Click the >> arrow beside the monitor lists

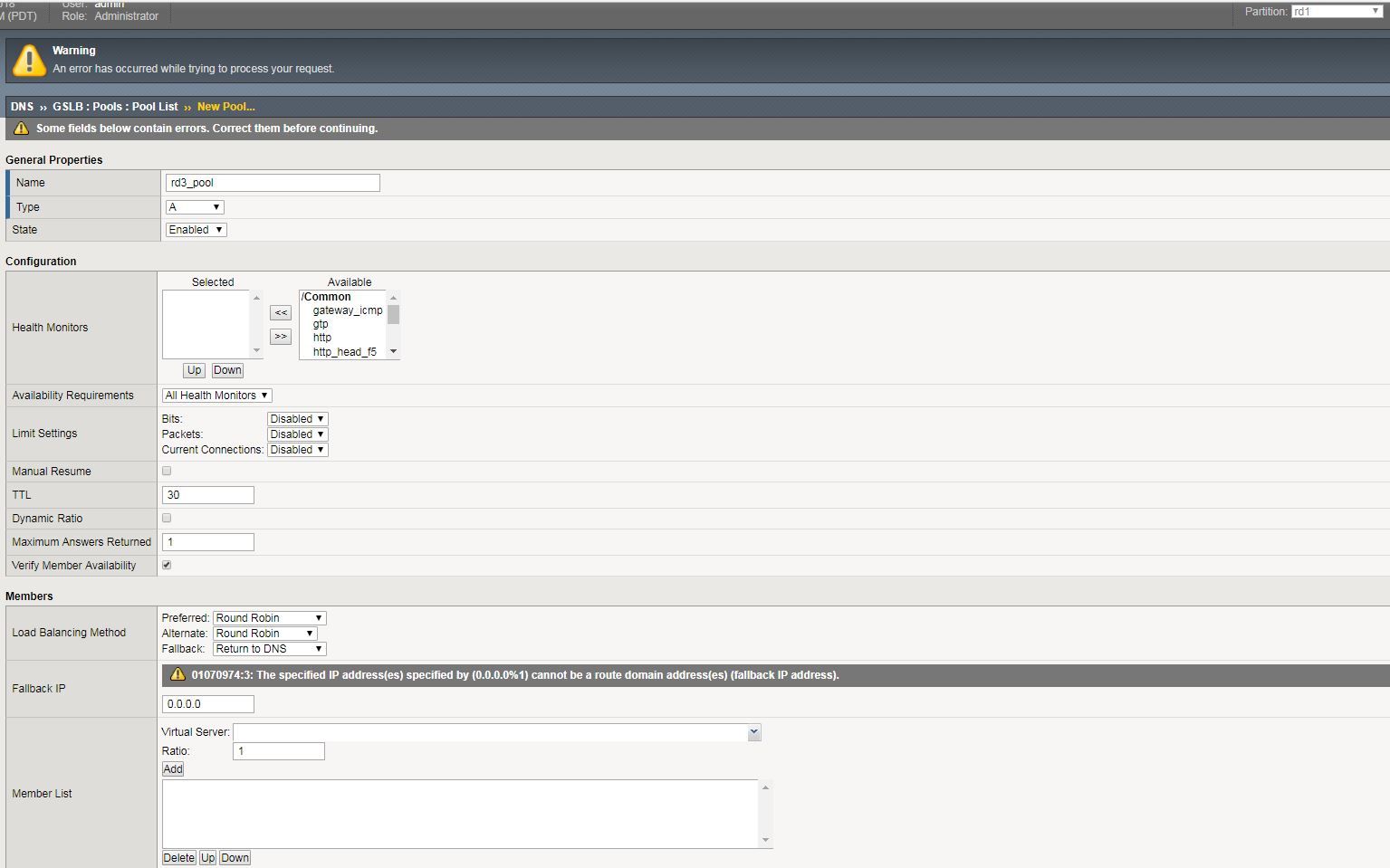(x=280, y=336)
